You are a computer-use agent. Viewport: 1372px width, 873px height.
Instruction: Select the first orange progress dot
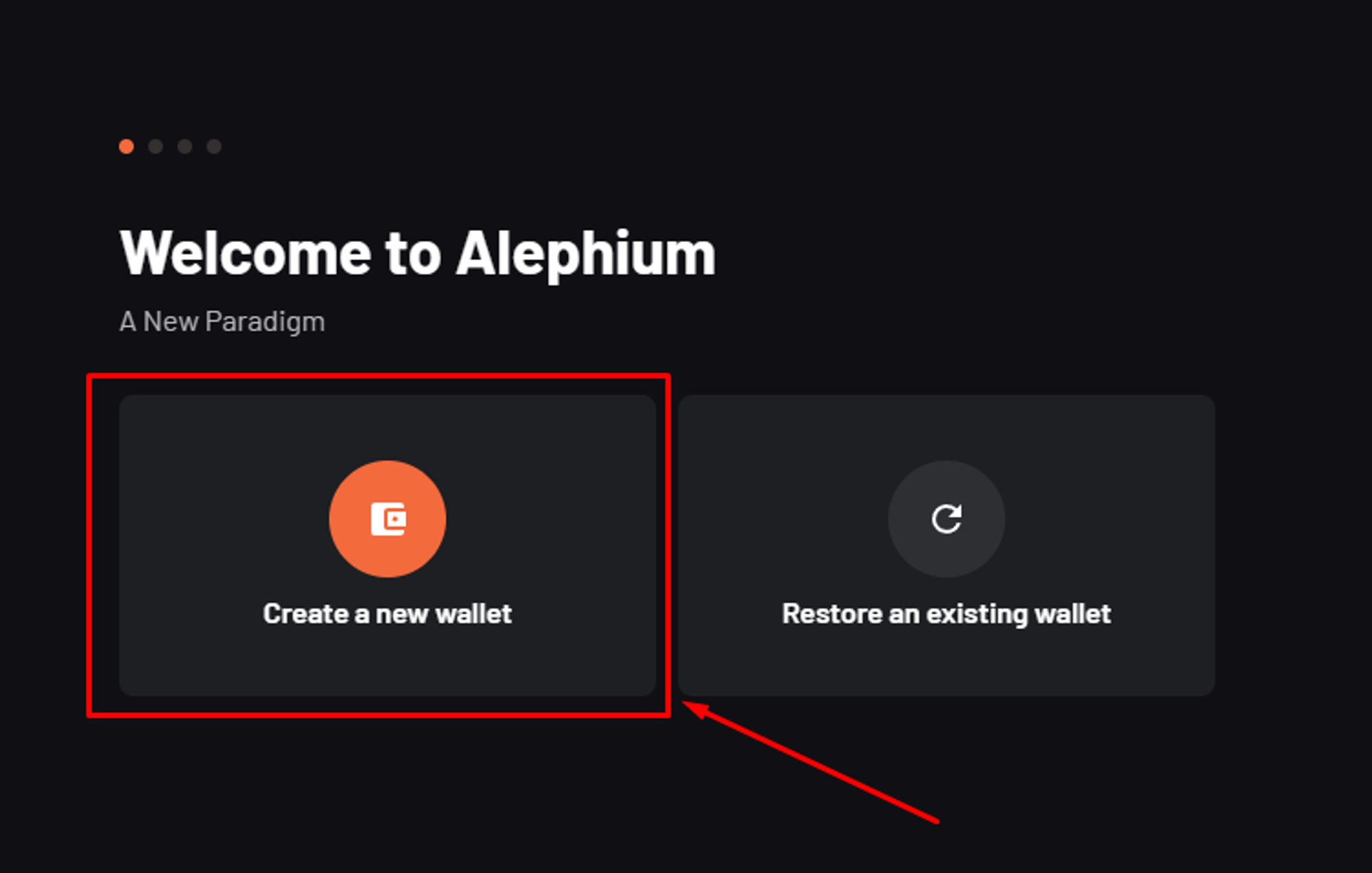pyautogui.click(x=126, y=146)
